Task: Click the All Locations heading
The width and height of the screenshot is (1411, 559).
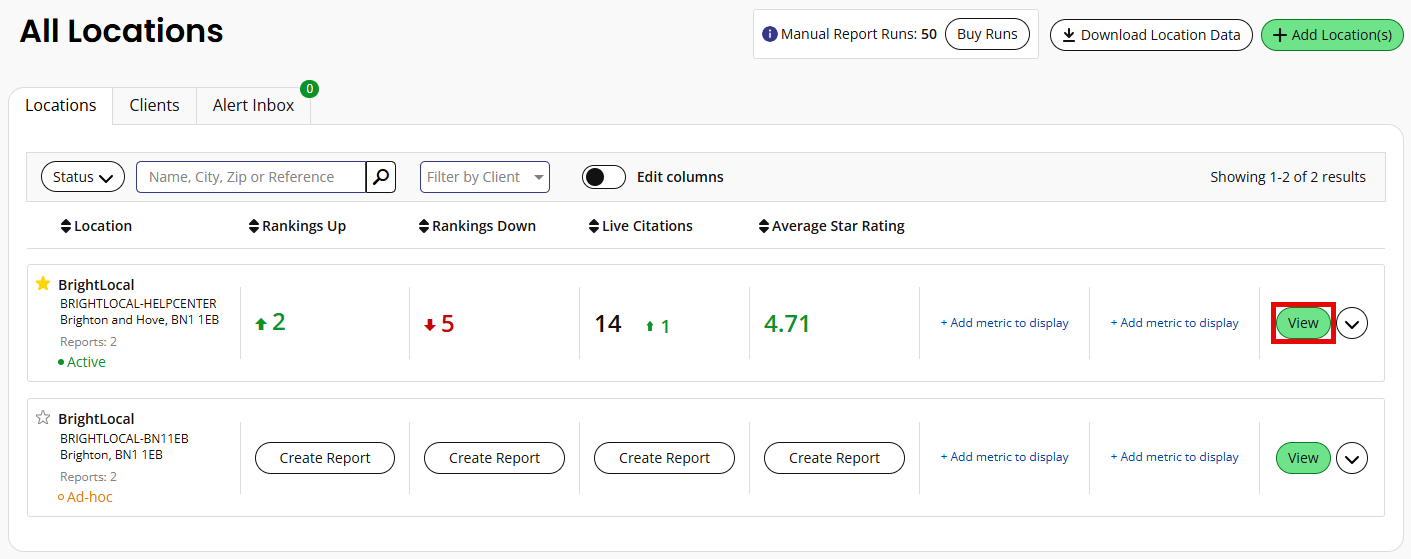Action: point(121,31)
